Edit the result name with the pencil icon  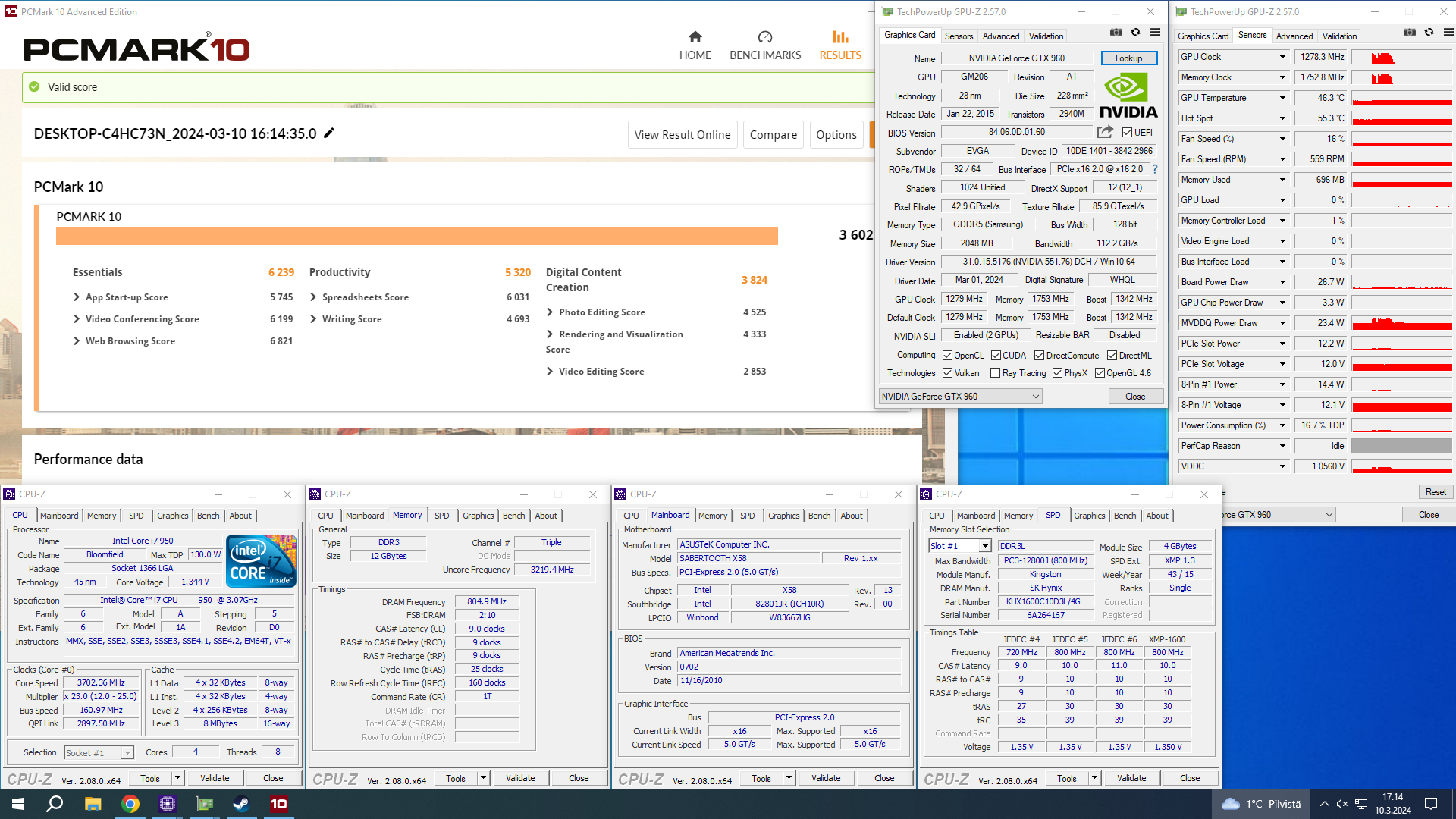[329, 133]
